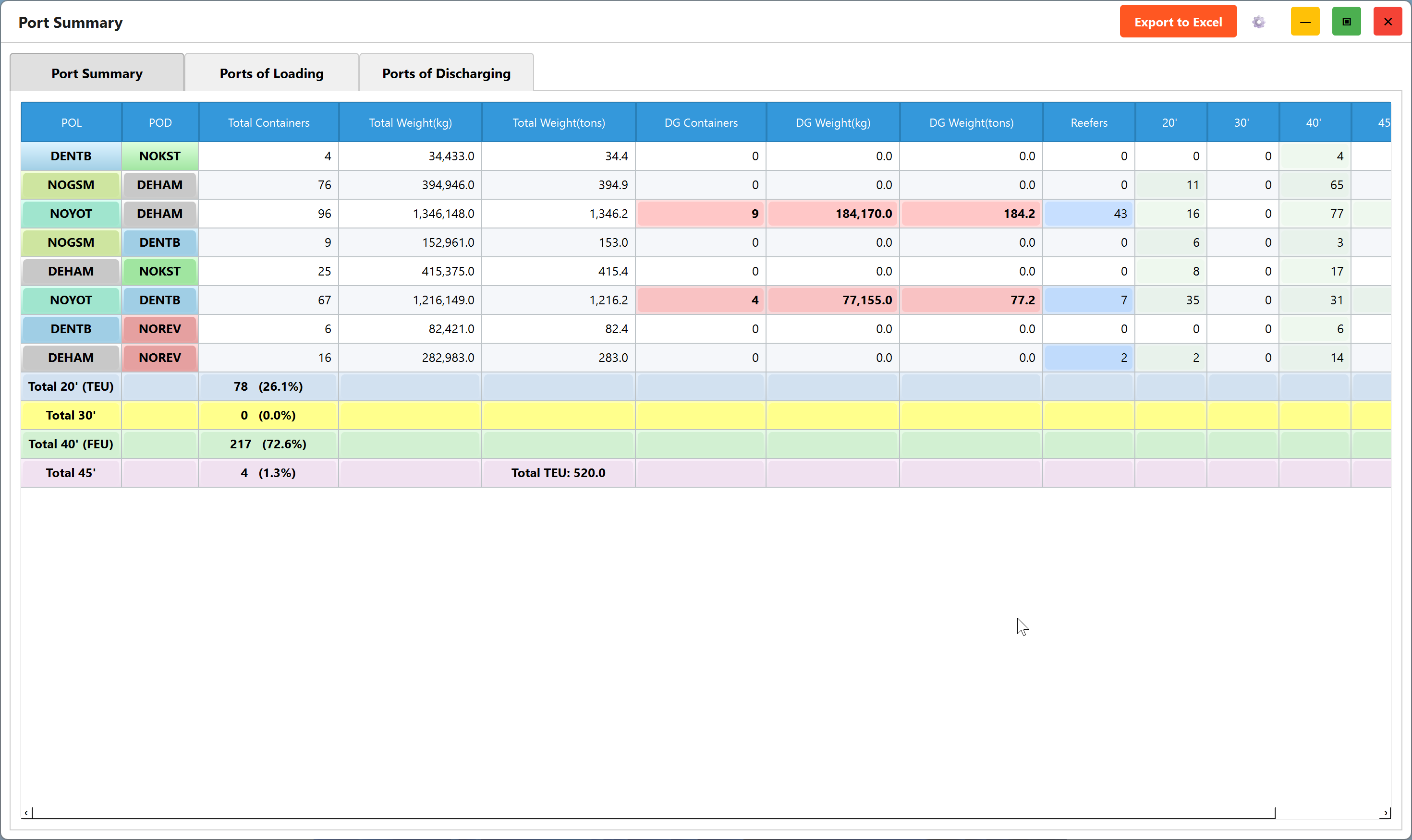Click the highlighted 184,170.0 DG weight cell

(x=833, y=214)
